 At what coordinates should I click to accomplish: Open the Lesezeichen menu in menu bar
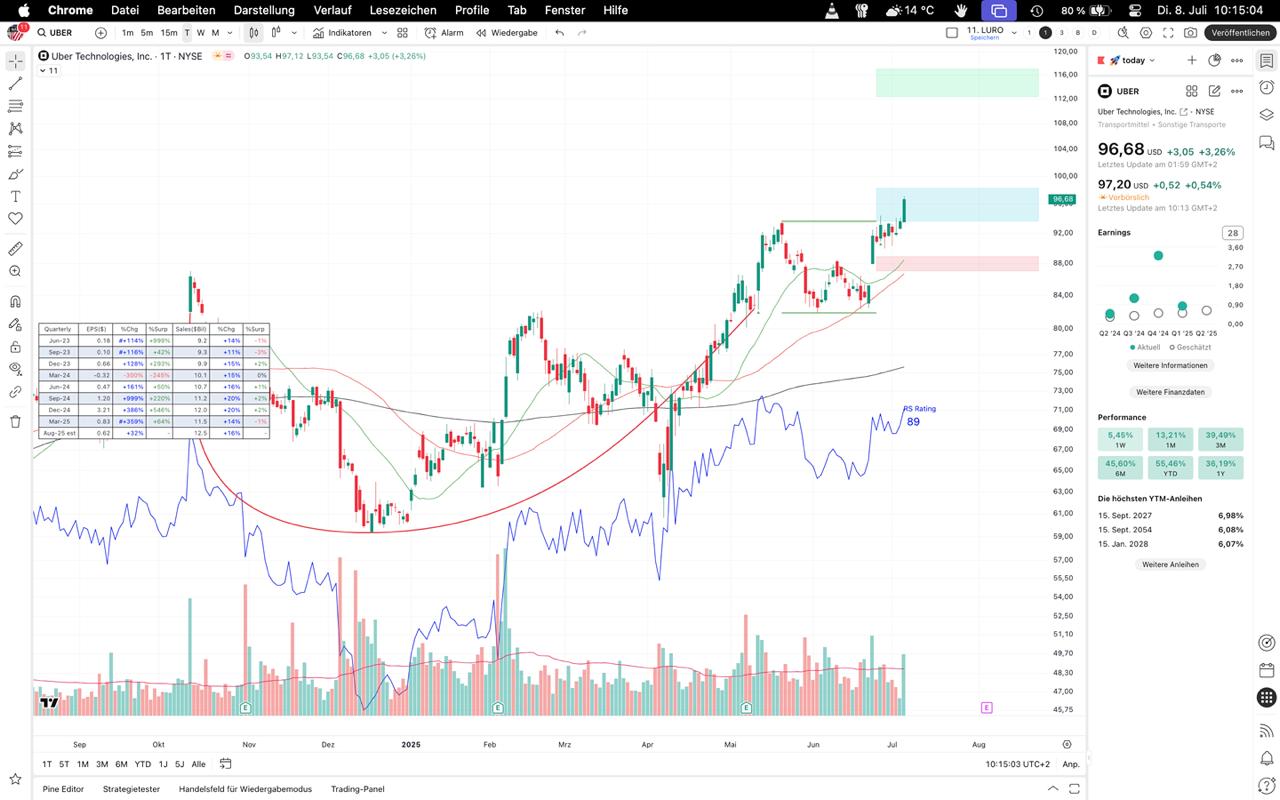[x=403, y=10]
